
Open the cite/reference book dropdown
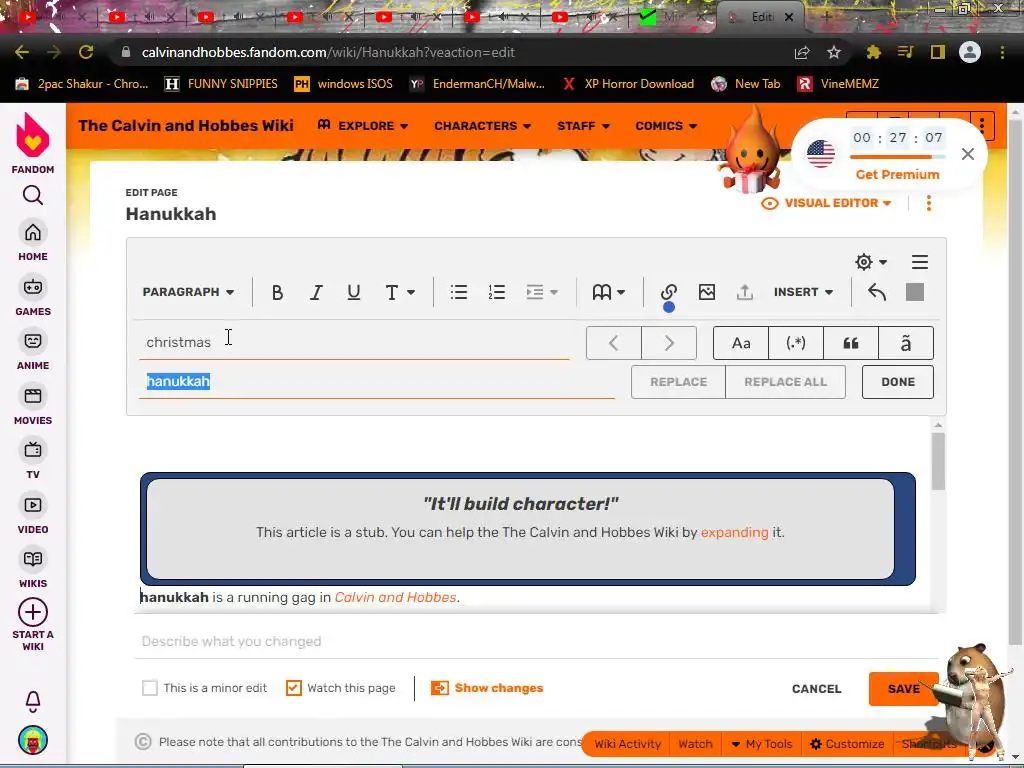[x=609, y=292]
